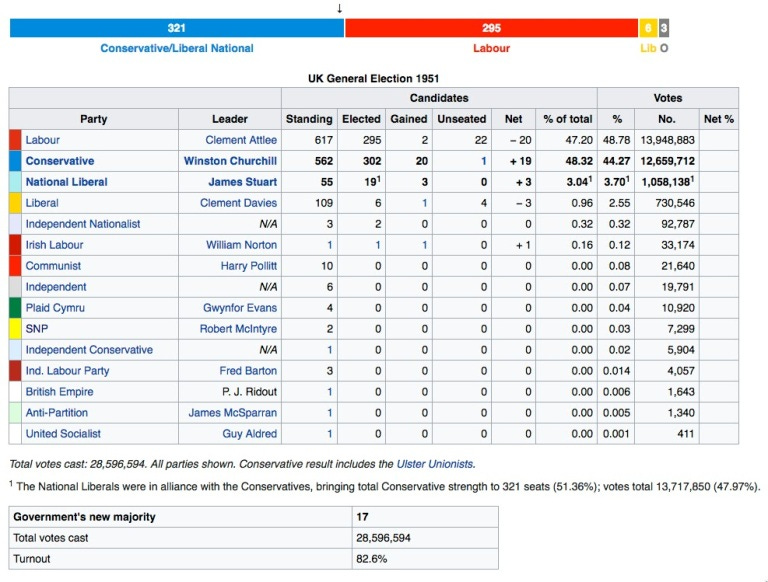Open the Independent Conservative link
Image resolution: width=768 pixels, height=582 pixels.
[x=89, y=350]
